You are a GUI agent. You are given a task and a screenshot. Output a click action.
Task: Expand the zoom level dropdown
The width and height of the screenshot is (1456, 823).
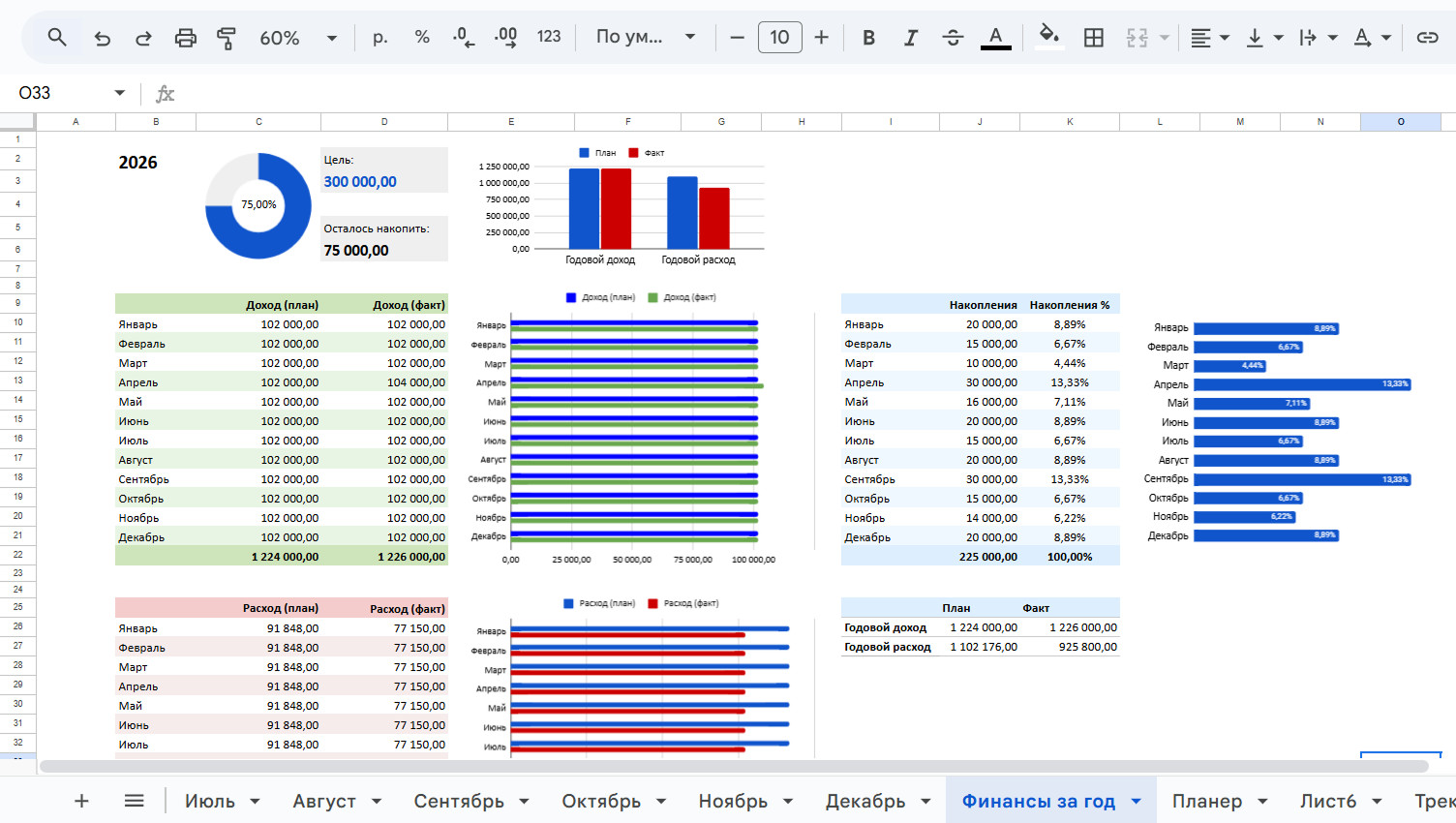tap(331, 38)
